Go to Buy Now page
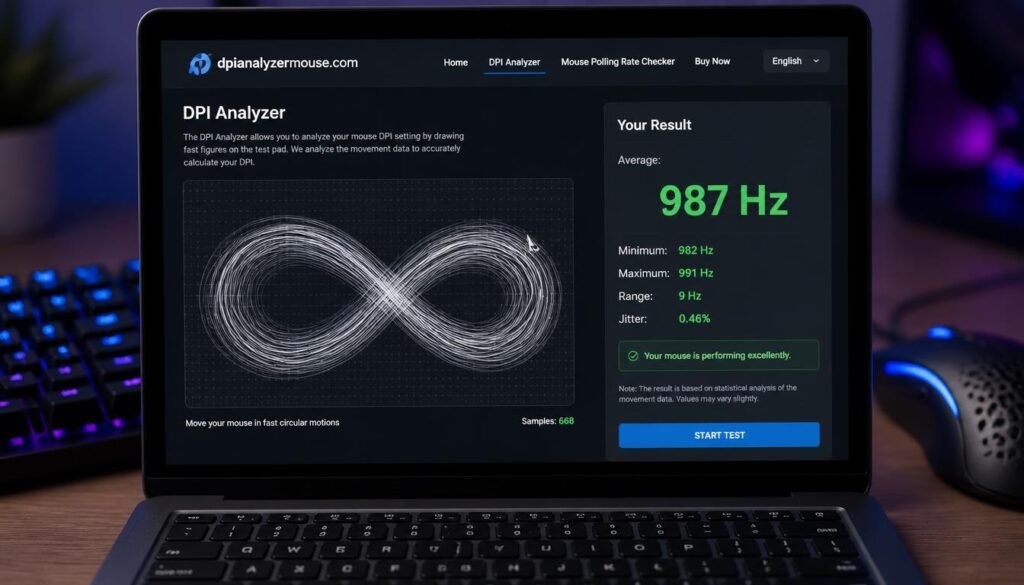Viewport: 1024px width, 585px height. (x=712, y=61)
